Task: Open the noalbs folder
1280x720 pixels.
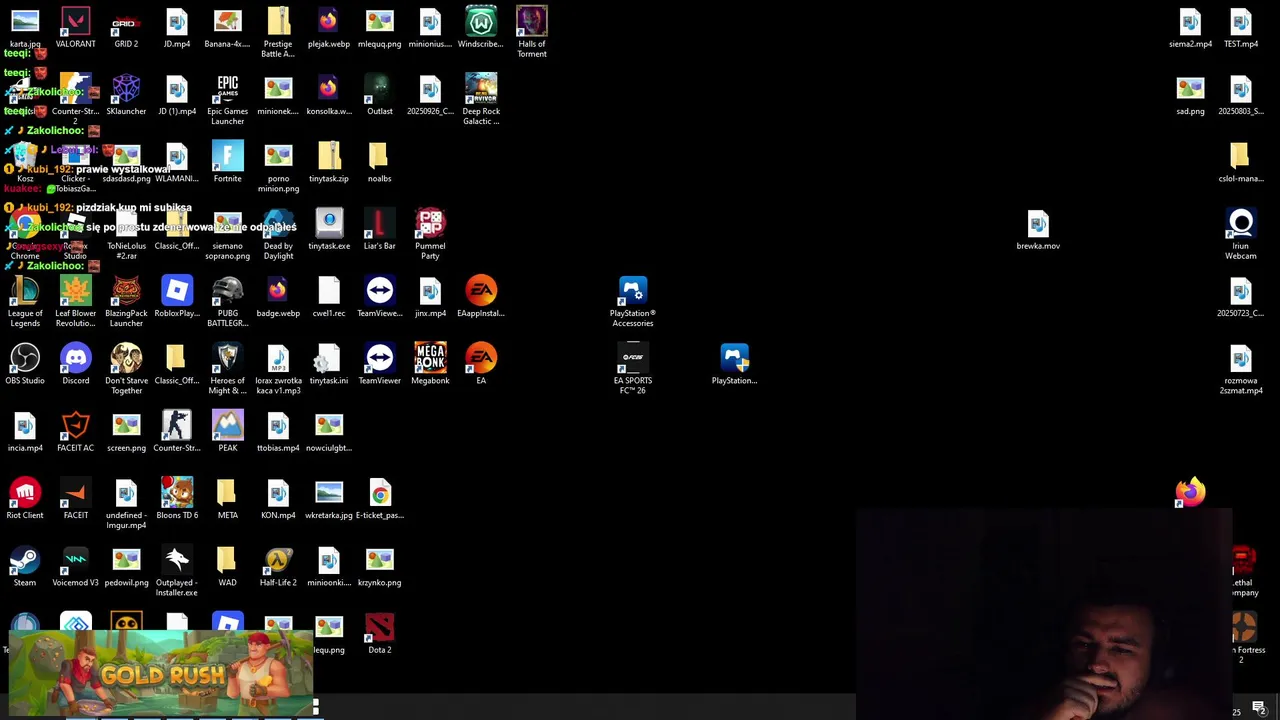Action: 380,162
